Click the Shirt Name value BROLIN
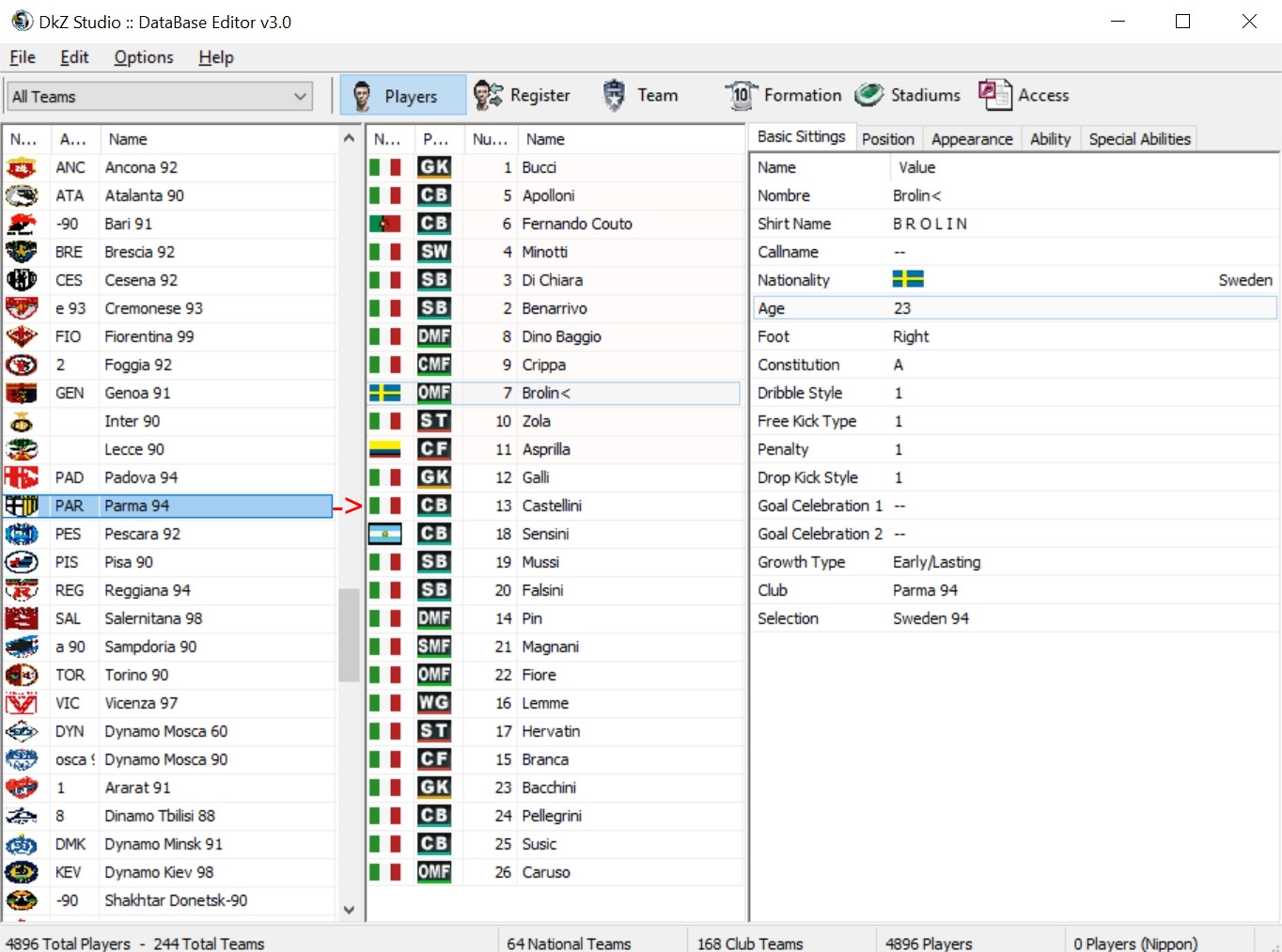 pyautogui.click(x=930, y=224)
